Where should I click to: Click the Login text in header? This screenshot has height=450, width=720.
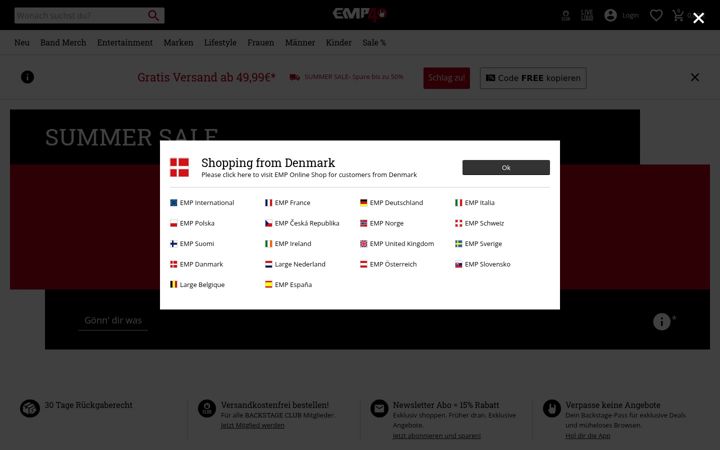click(630, 16)
